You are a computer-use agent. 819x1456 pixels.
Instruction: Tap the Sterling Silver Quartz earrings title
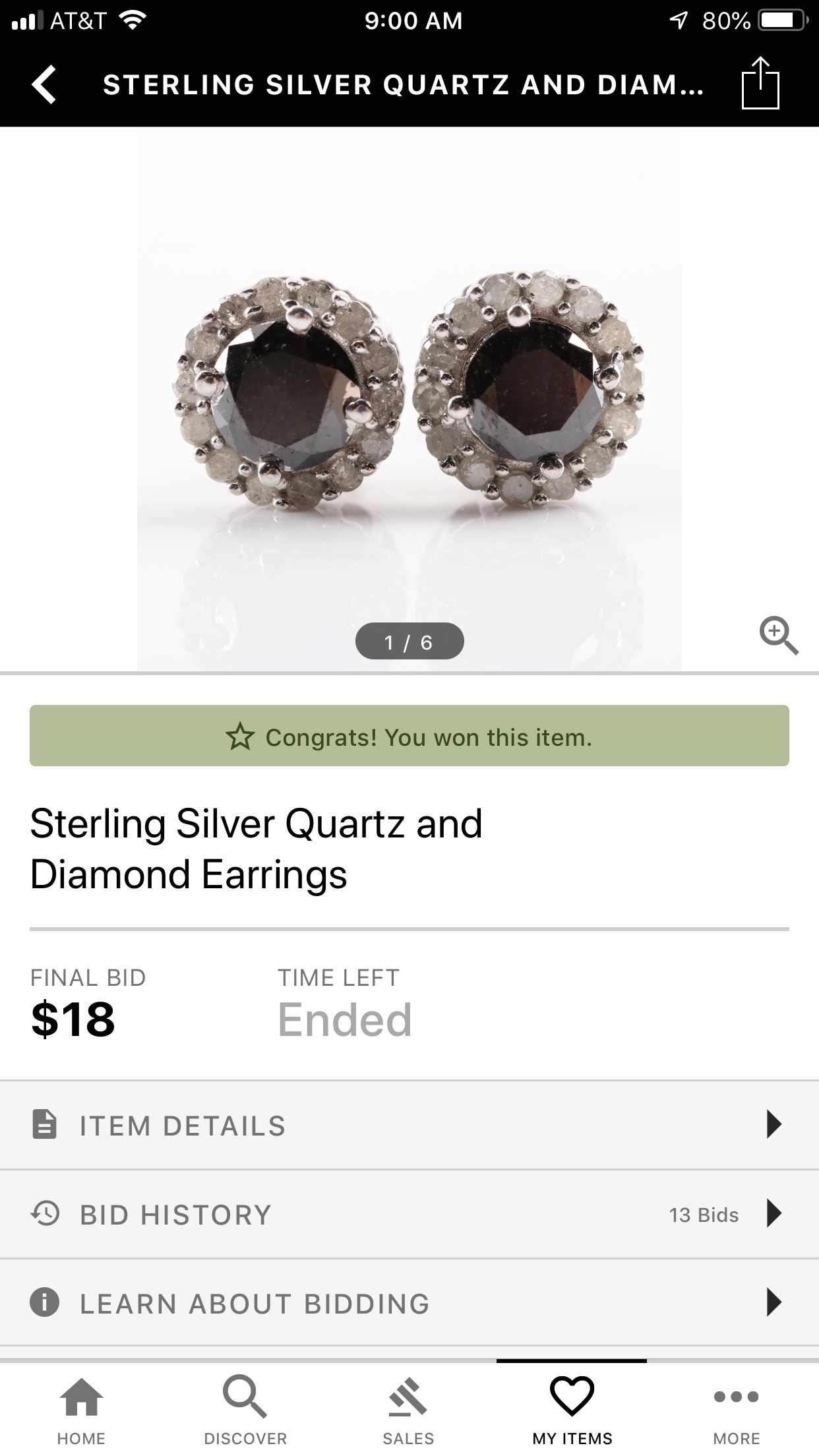click(256, 849)
